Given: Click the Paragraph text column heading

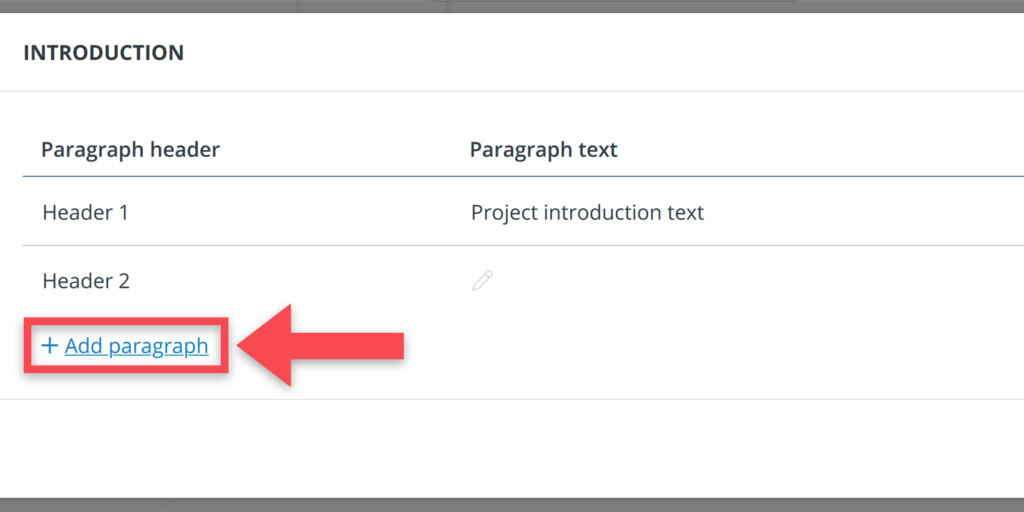Looking at the screenshot, I should point(543,150).
